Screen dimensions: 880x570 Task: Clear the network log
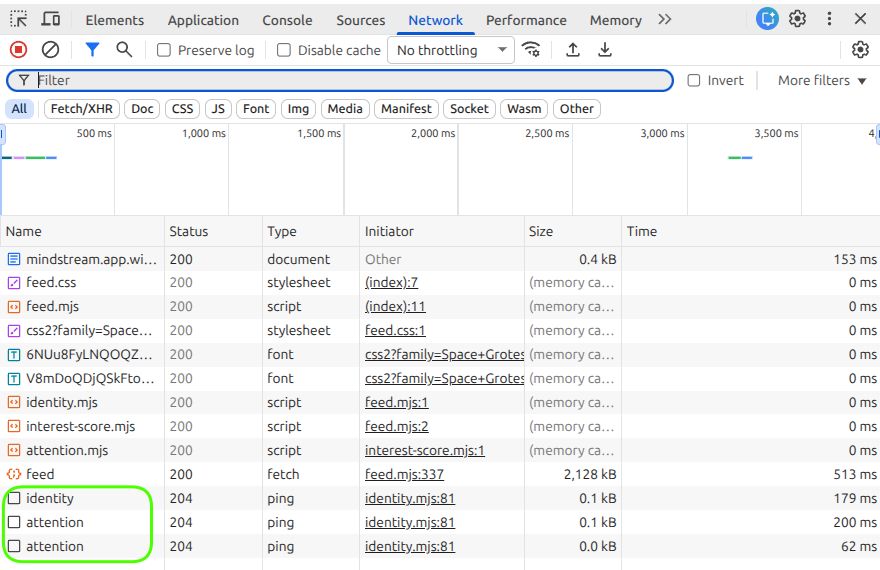[50, 50]
